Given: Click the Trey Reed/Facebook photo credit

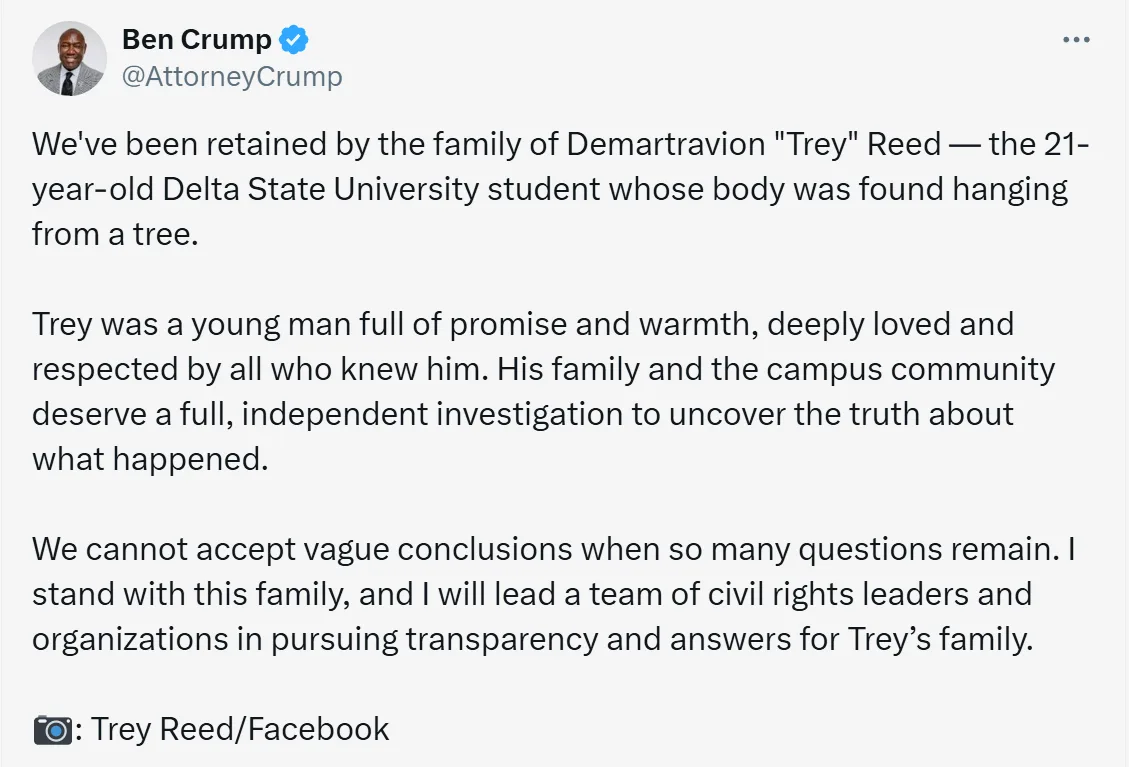Looking at the screenshot, I should [x=240, y=729].
